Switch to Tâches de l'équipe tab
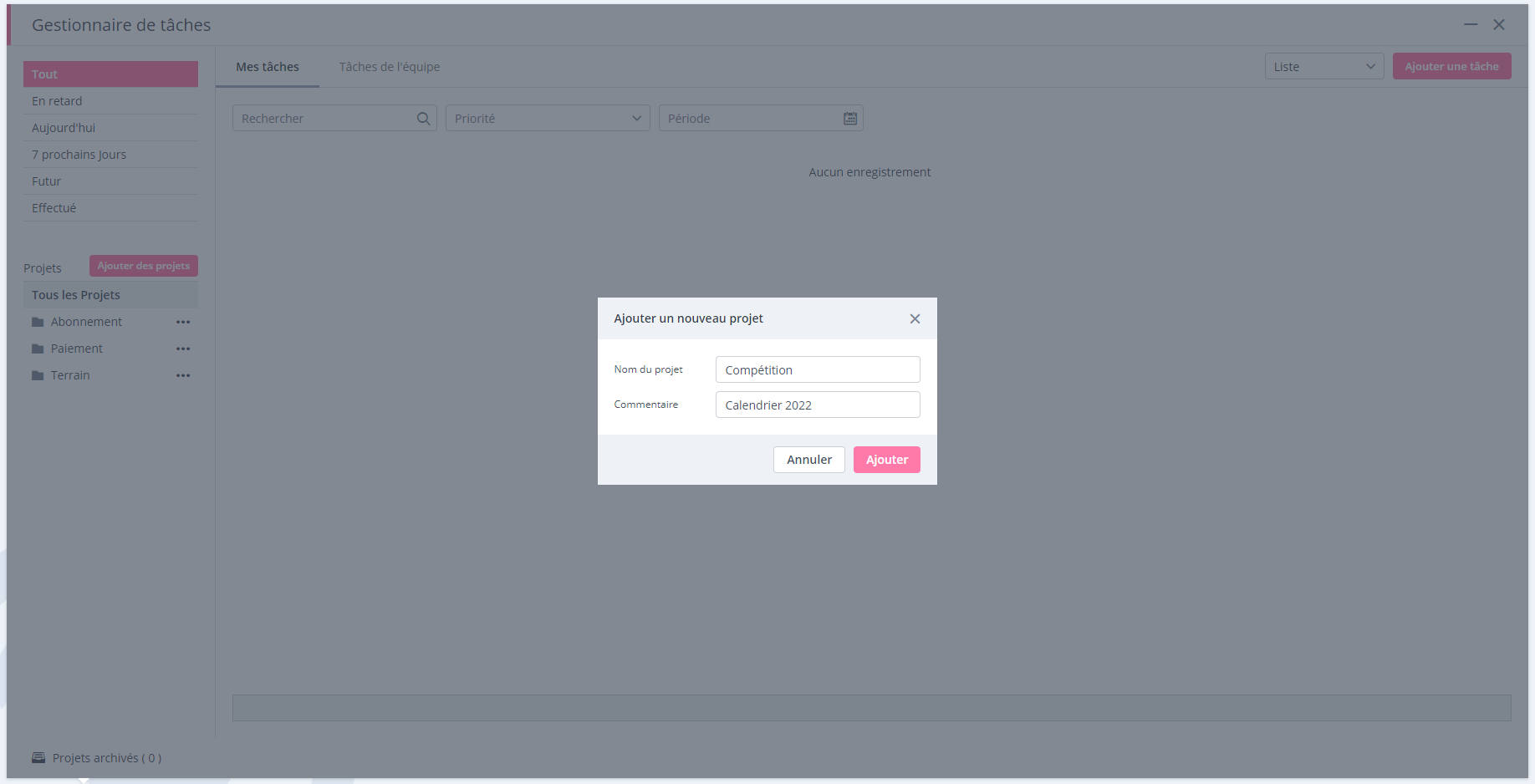The image size is (1535, 784). pos(390,67)
